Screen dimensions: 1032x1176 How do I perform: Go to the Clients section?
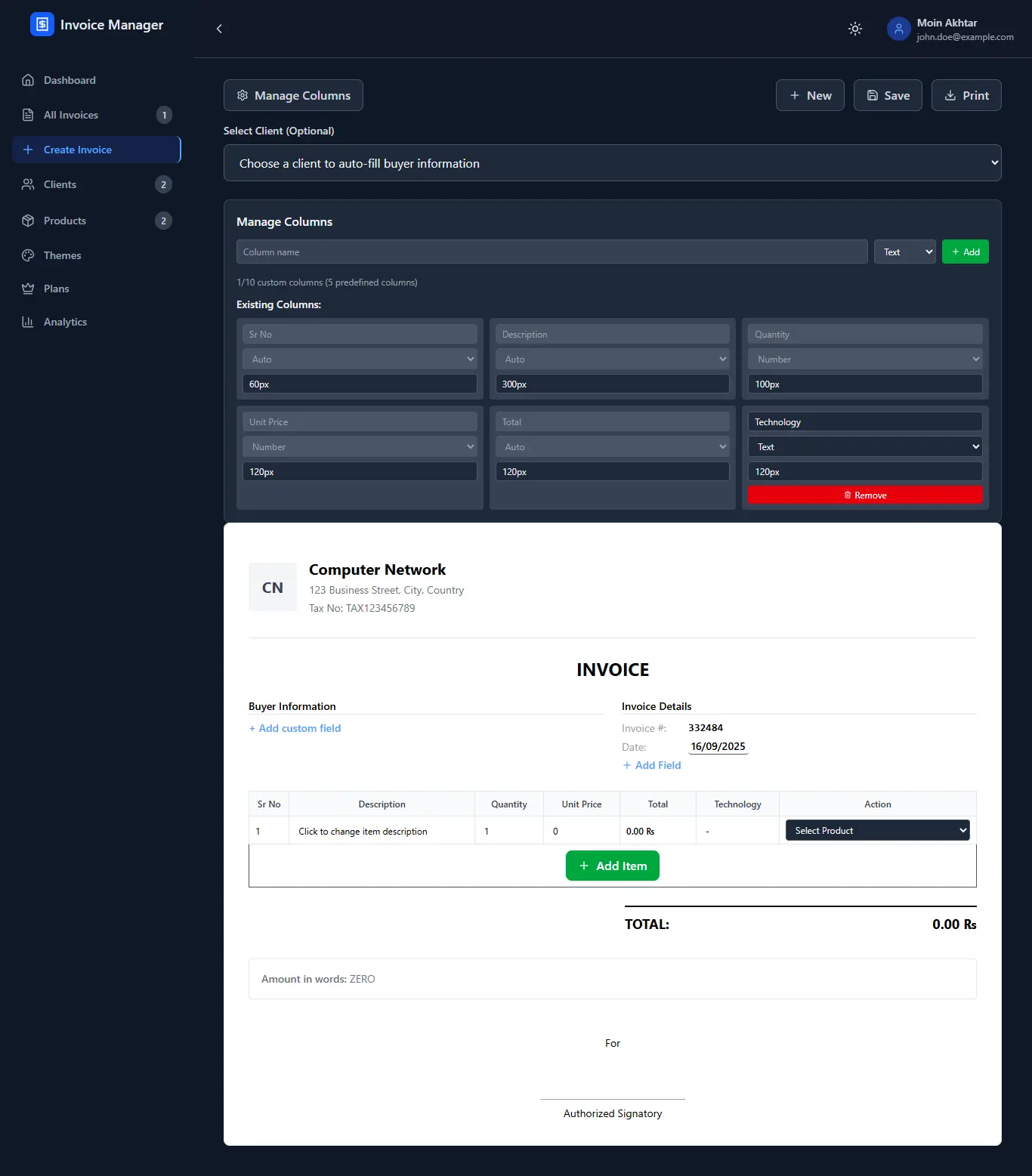(60, 184)
